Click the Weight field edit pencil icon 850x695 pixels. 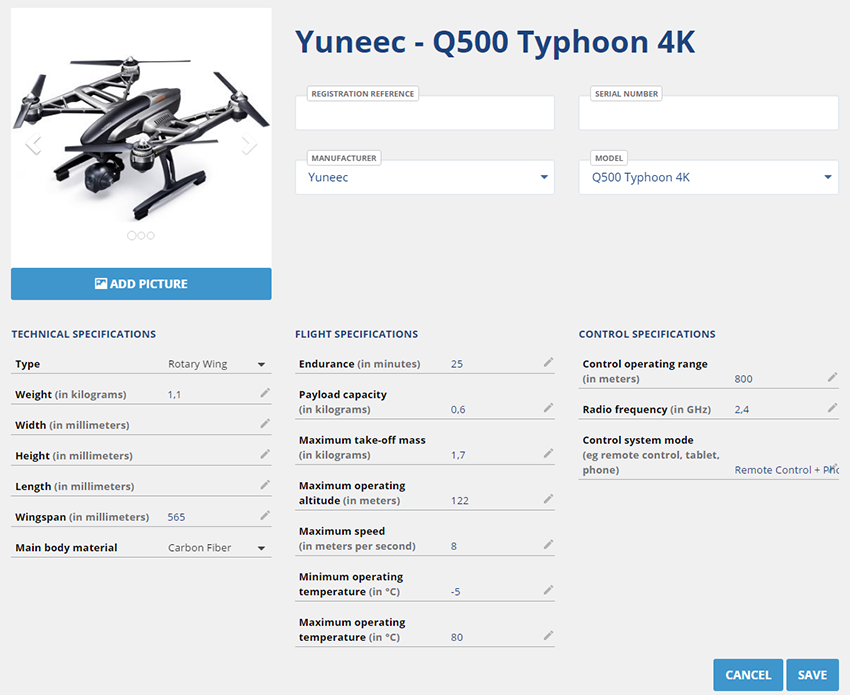point(265,393)
